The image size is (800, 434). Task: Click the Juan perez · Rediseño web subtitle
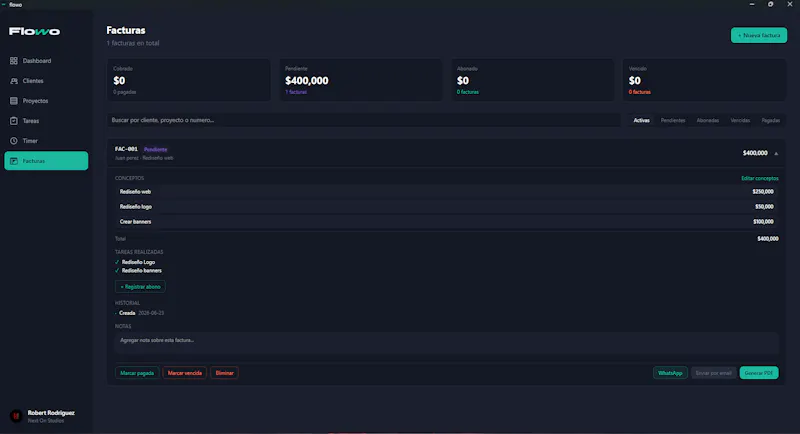coord(144,158)
